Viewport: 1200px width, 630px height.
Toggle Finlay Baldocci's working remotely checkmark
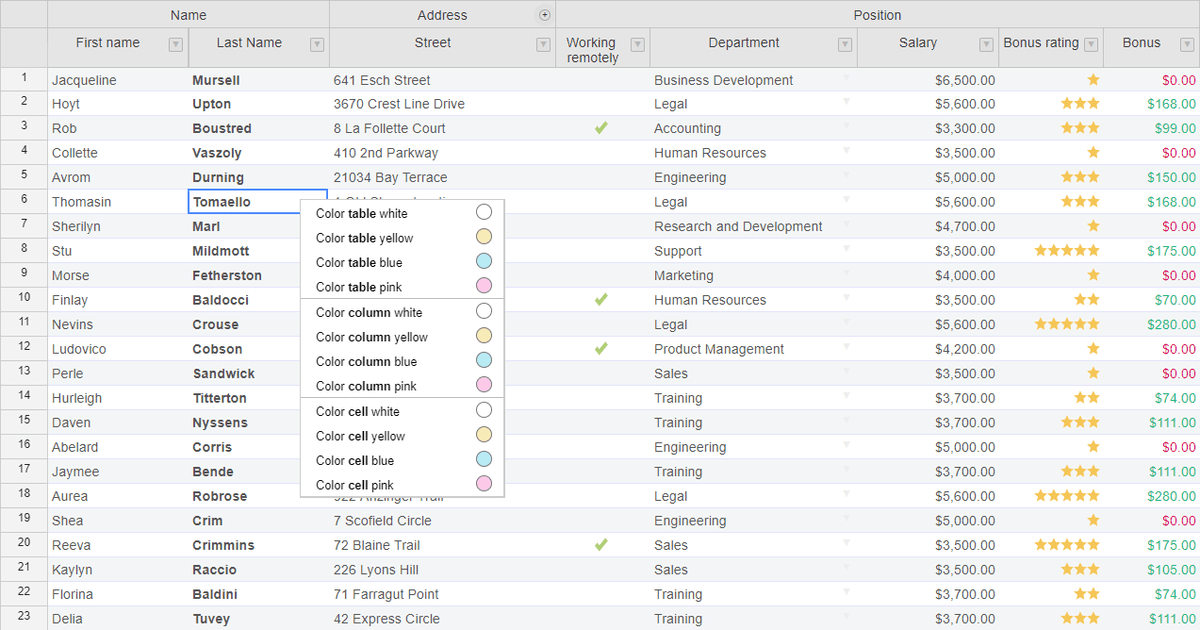point(601,300)
